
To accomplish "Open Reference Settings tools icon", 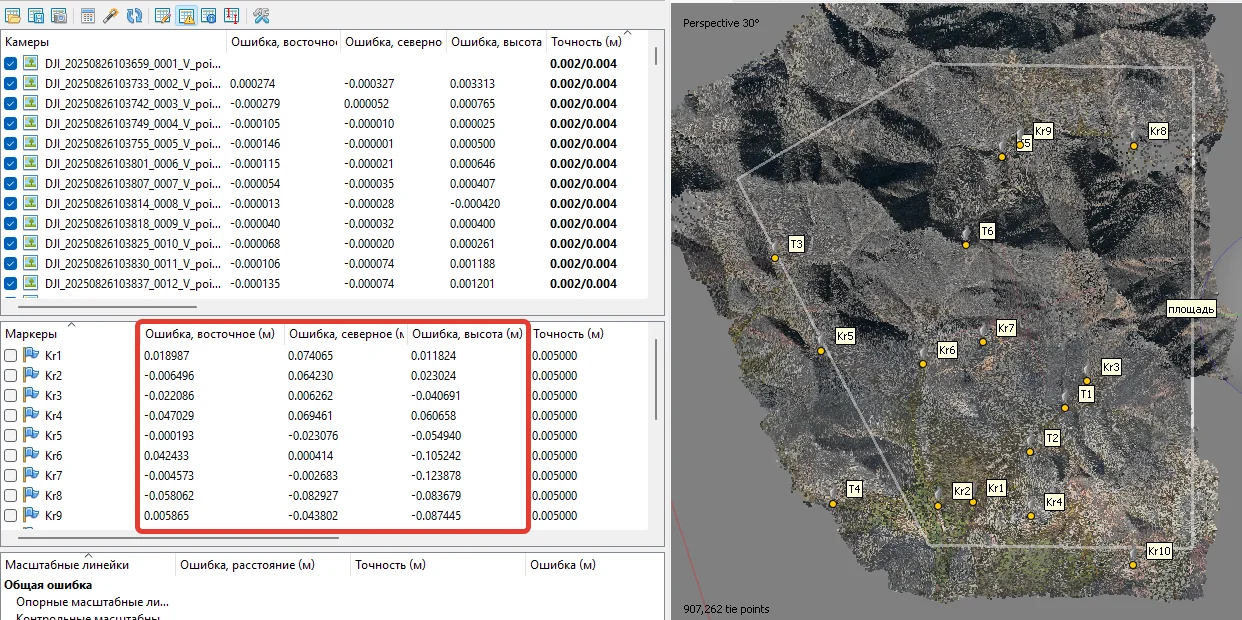I will (260, 15).
